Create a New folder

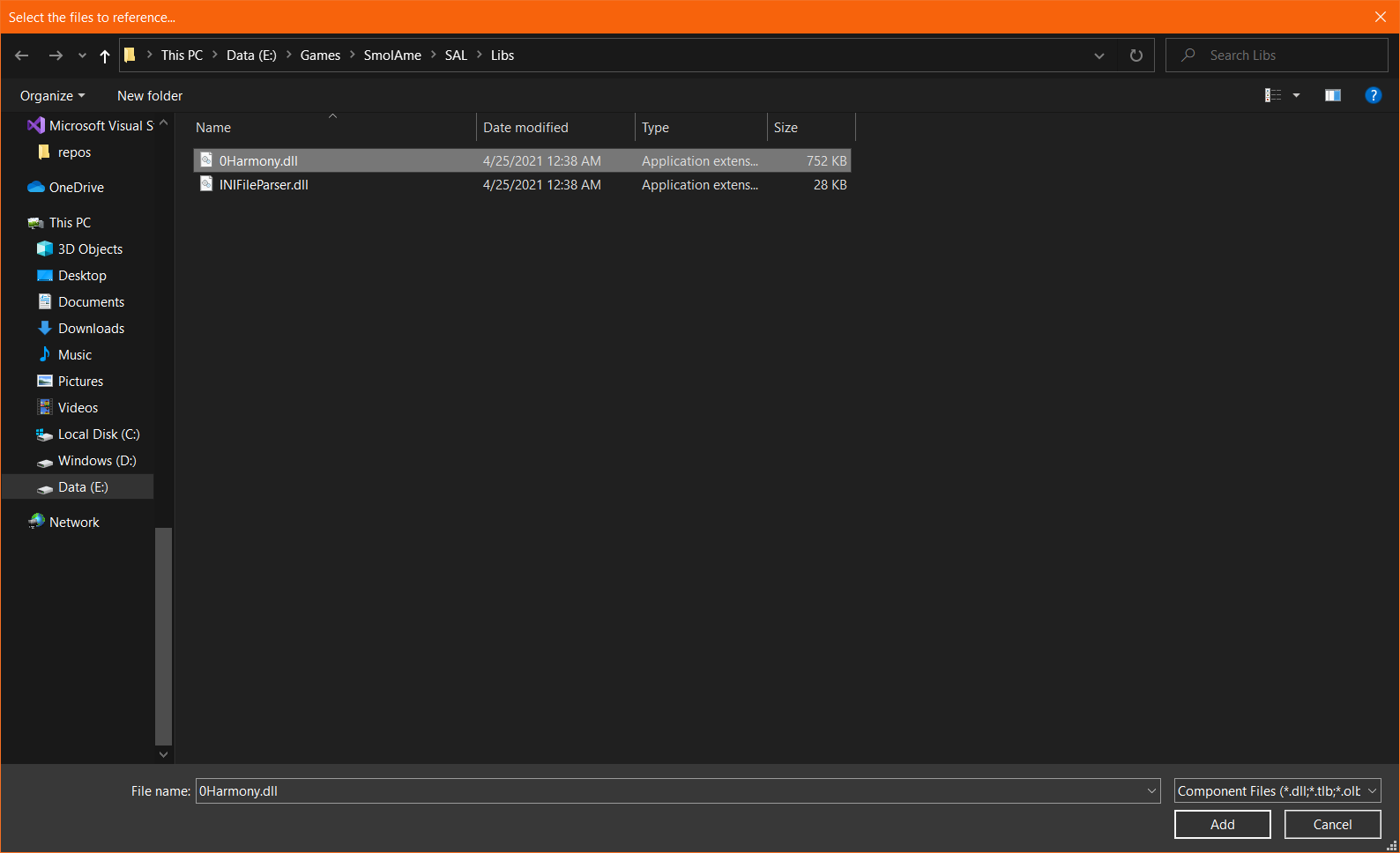[x=150, y=95]
